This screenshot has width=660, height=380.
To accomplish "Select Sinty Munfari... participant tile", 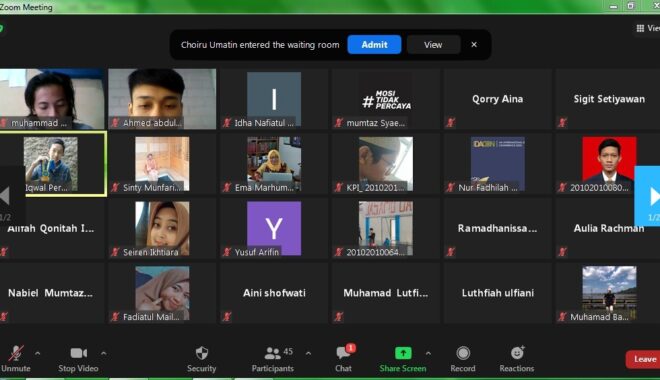I will pos(162,164).
